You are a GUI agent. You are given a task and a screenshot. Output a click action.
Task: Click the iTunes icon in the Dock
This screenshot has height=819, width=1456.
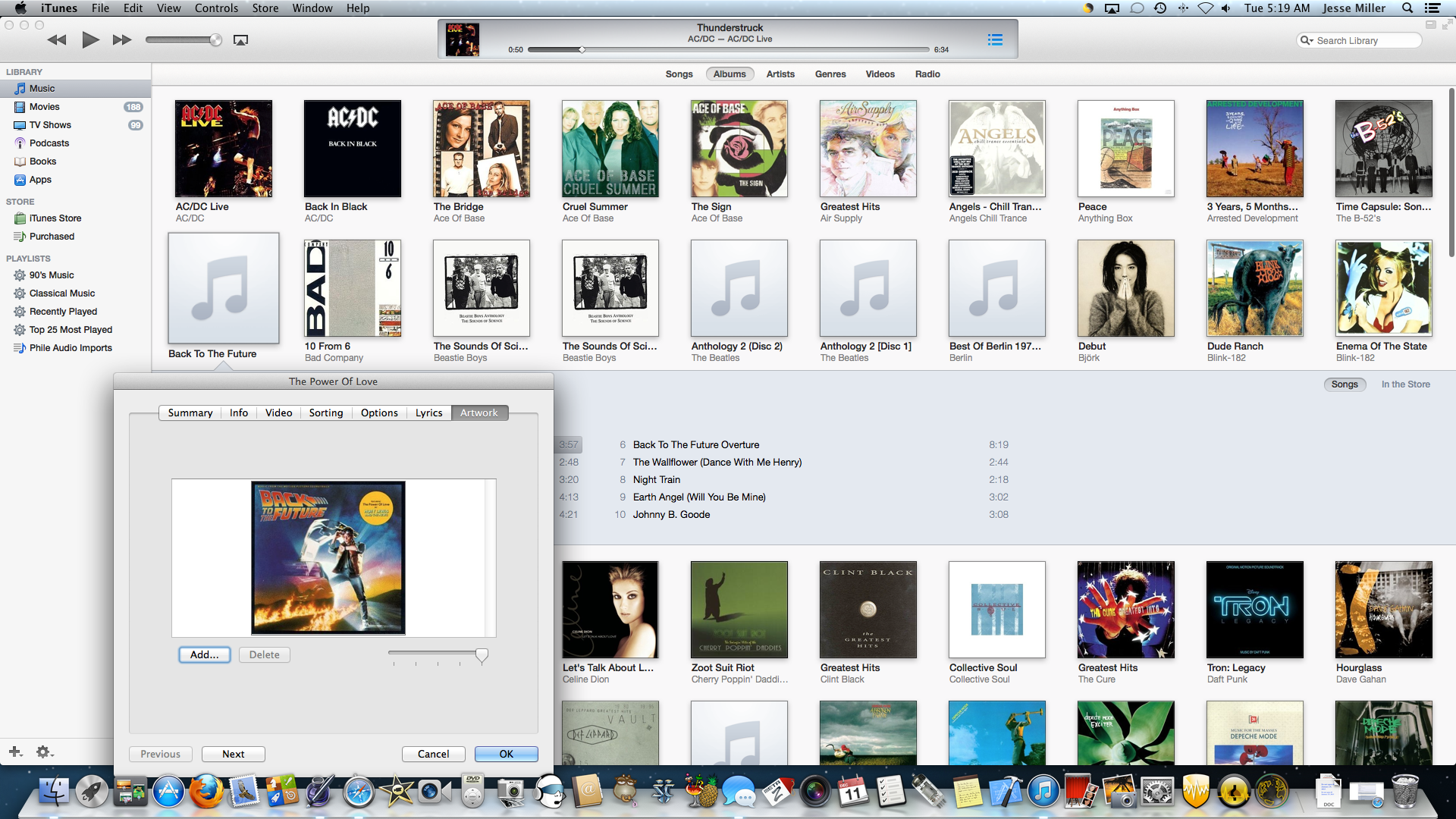pyautogui.click(x=1043, y=792)
